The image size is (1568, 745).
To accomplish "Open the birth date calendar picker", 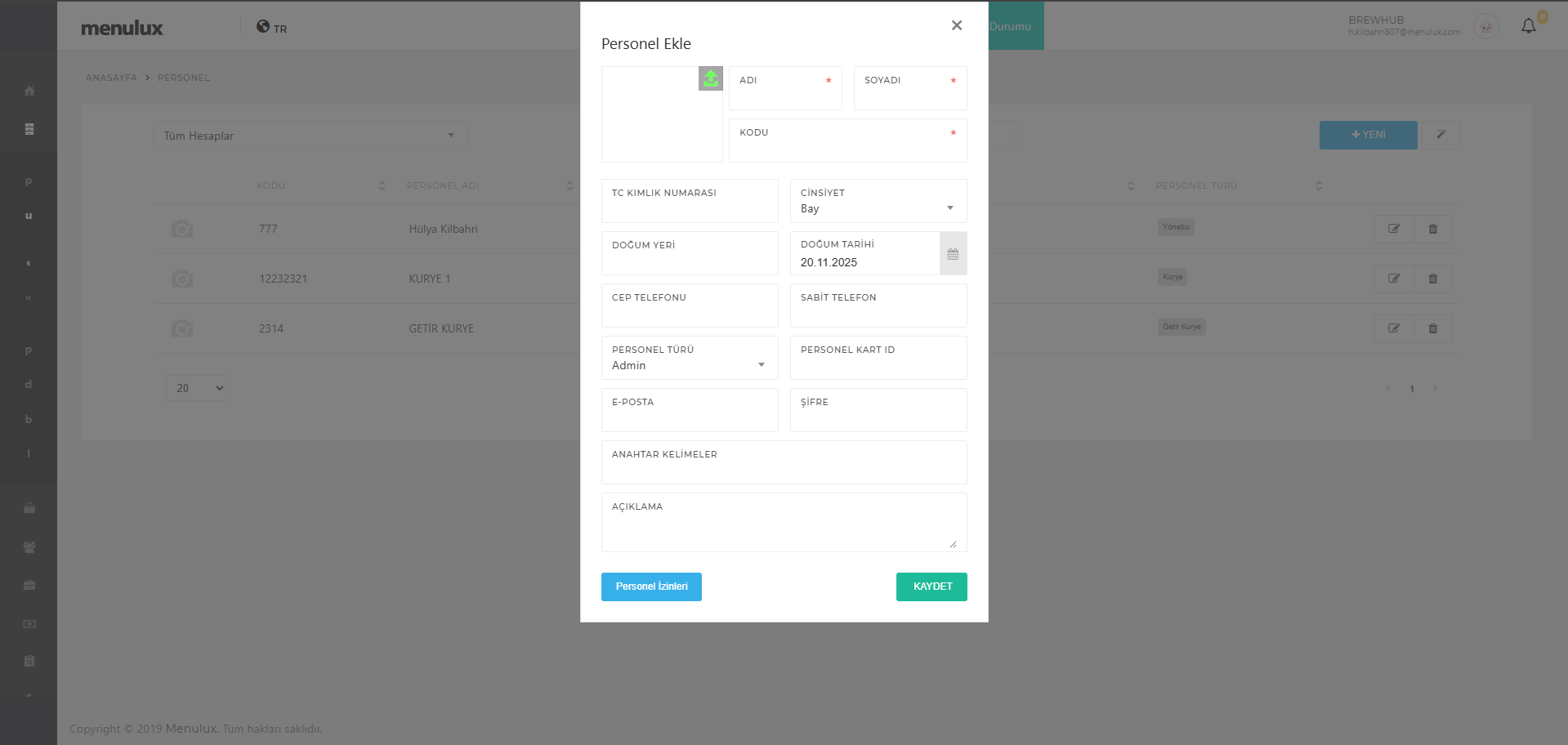I will point(953,254).
